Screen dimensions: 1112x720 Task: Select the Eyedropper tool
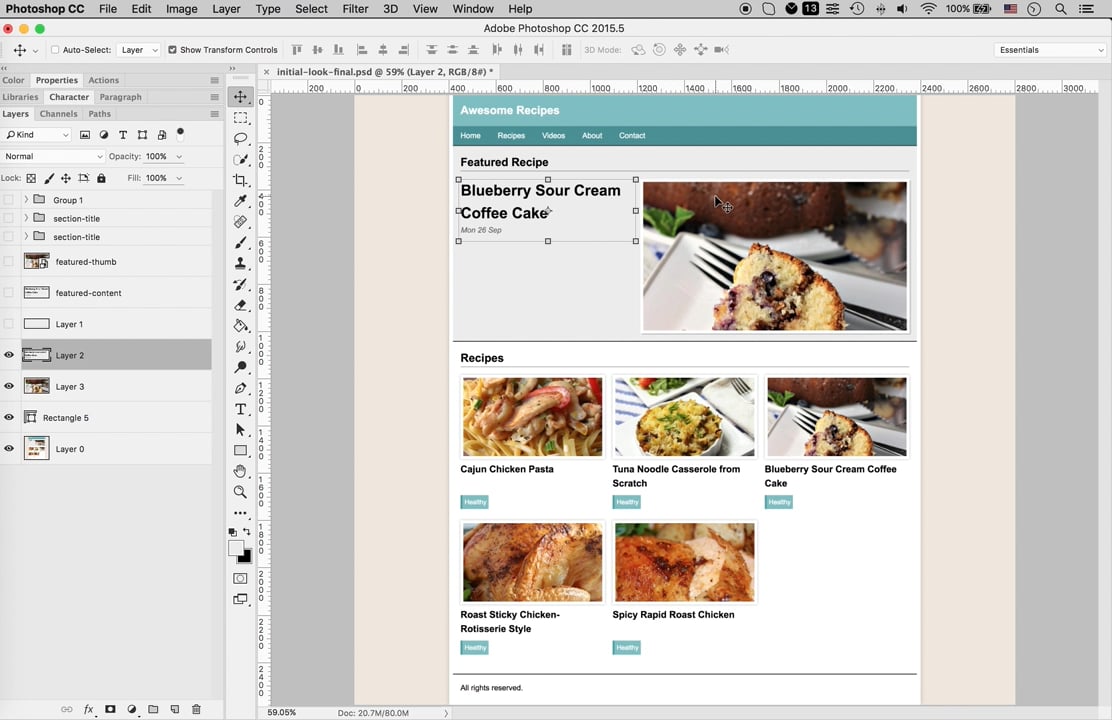[x=240, y=201]
